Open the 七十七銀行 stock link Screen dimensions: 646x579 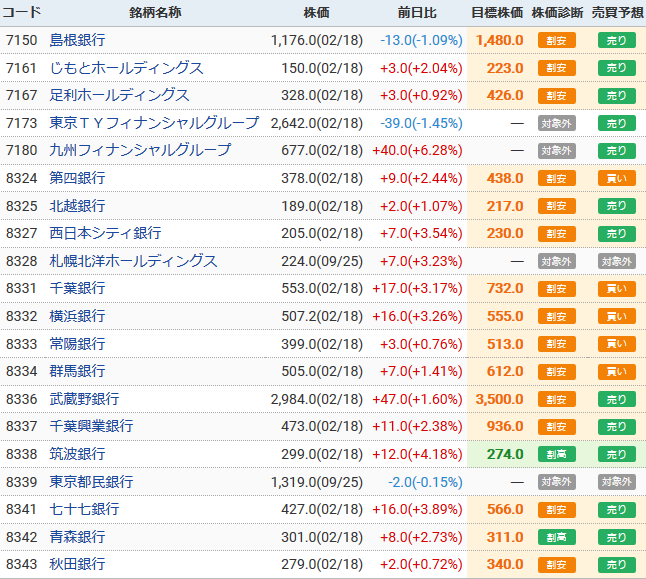pyautogui.click(x=84, y=509)
